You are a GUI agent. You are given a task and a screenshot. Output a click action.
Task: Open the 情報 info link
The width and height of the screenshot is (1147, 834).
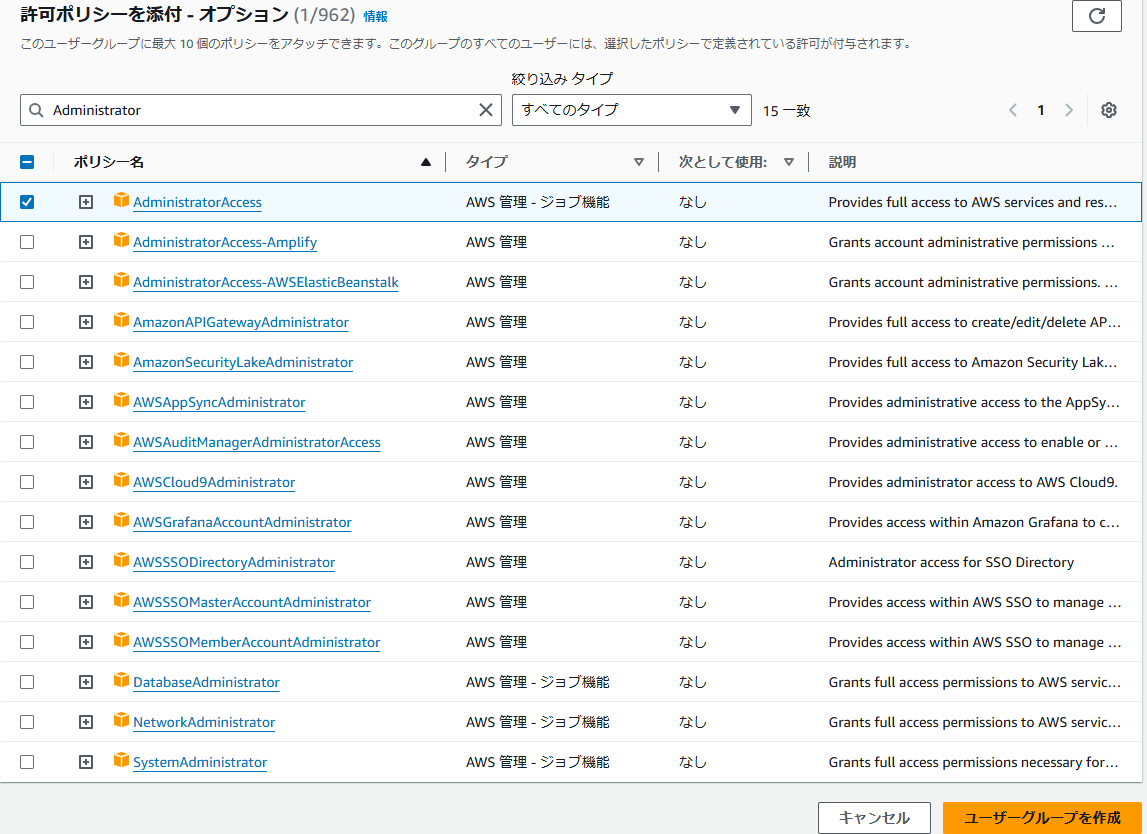click(x=375, y=16)
